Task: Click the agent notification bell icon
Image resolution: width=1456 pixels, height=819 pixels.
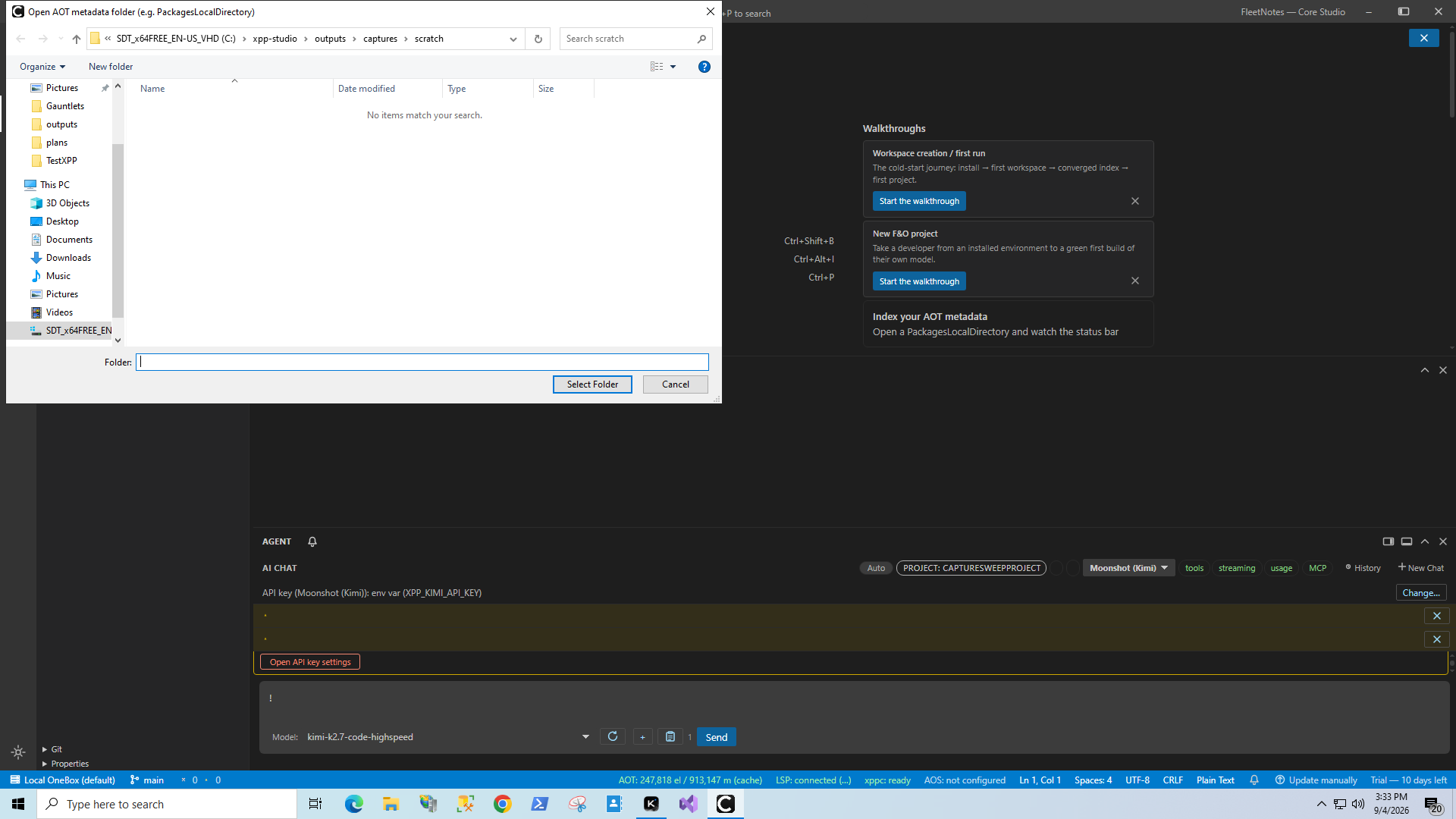Action: (x=312, y=541)
